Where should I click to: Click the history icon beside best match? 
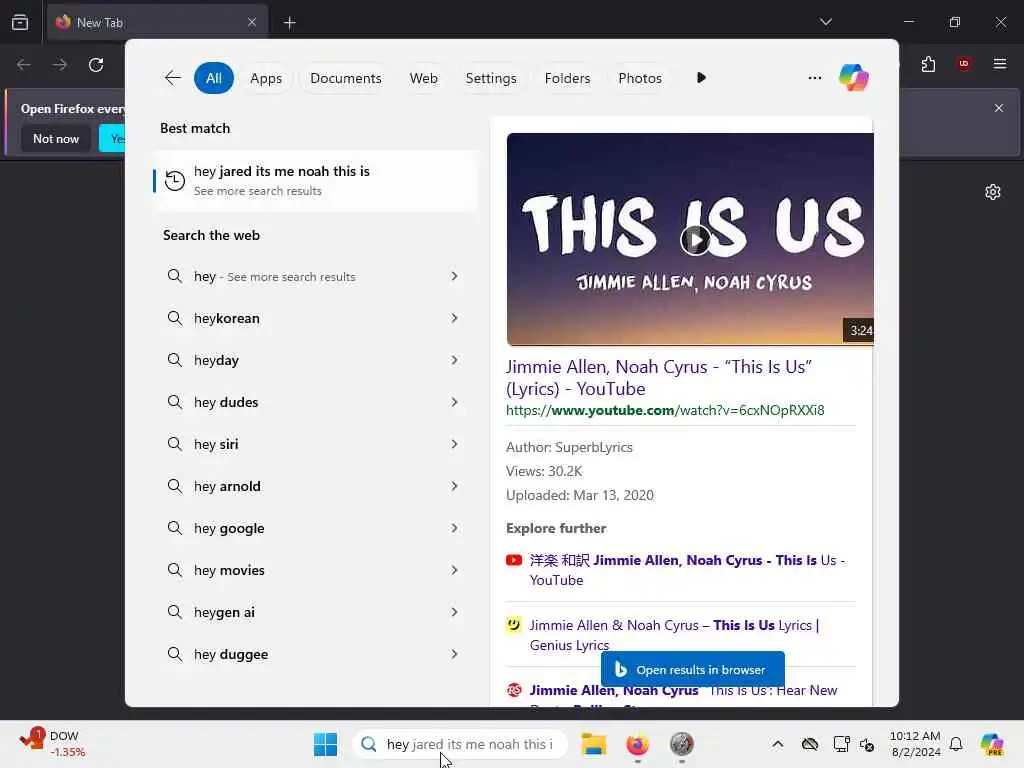tap(174, 180)
